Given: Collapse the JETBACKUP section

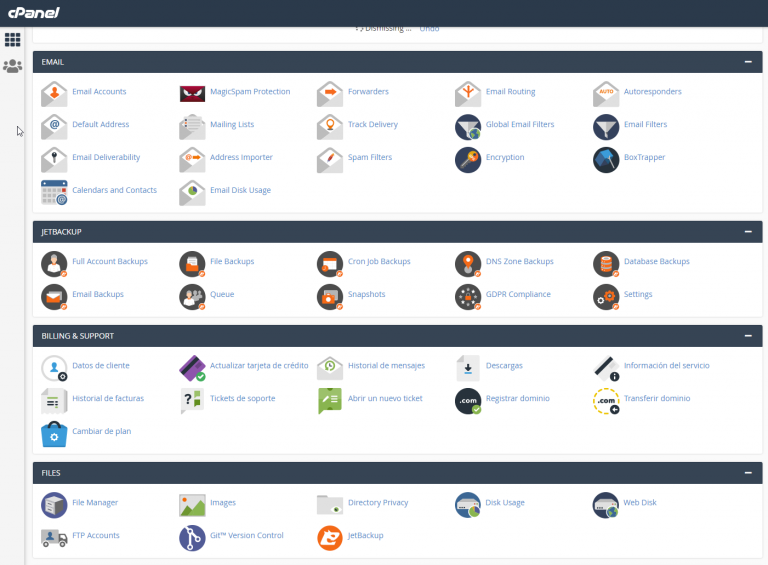Looking at the screenshot, I should (x=748, y=232).
